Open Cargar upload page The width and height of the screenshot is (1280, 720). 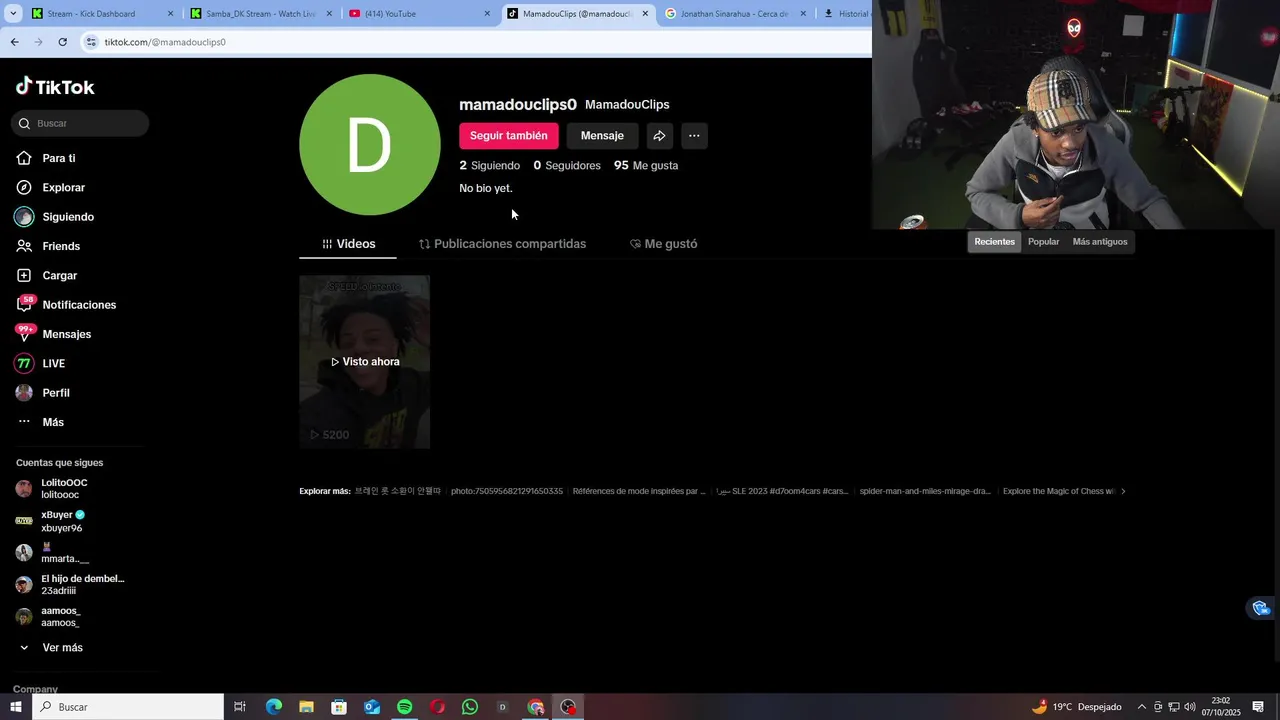point(46,275)
